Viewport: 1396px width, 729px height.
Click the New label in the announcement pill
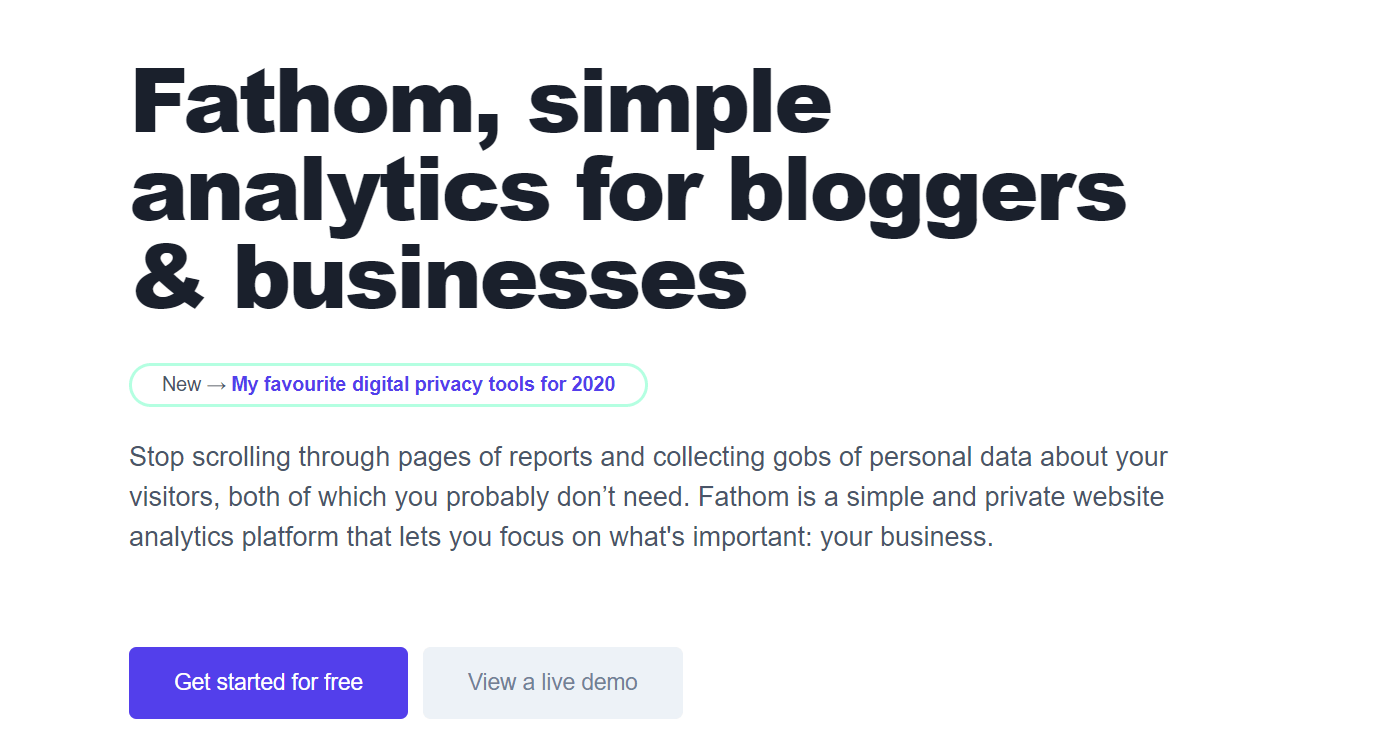[181, 384]
